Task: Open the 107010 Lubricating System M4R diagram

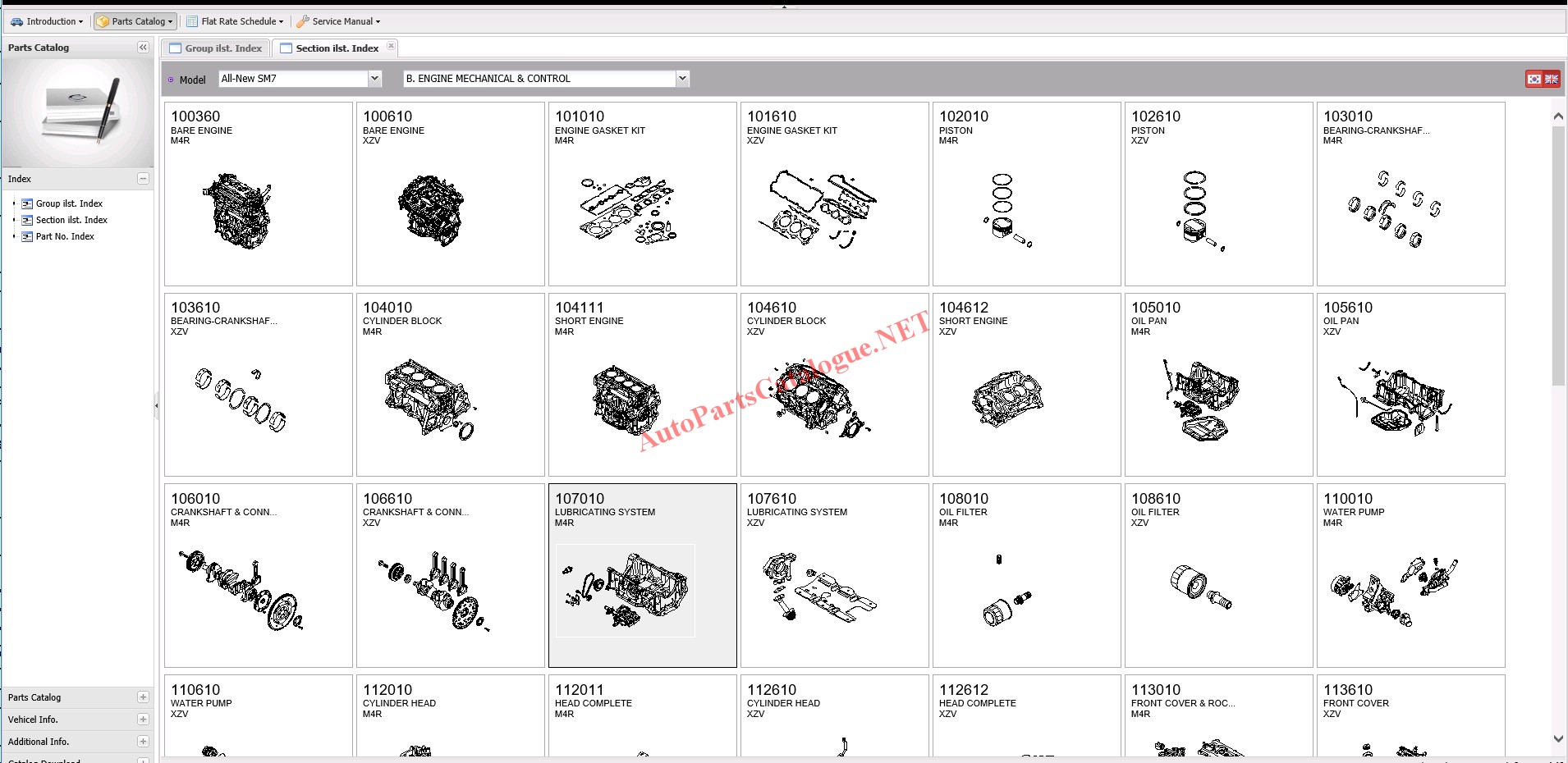Action: (x=642, y=575)
